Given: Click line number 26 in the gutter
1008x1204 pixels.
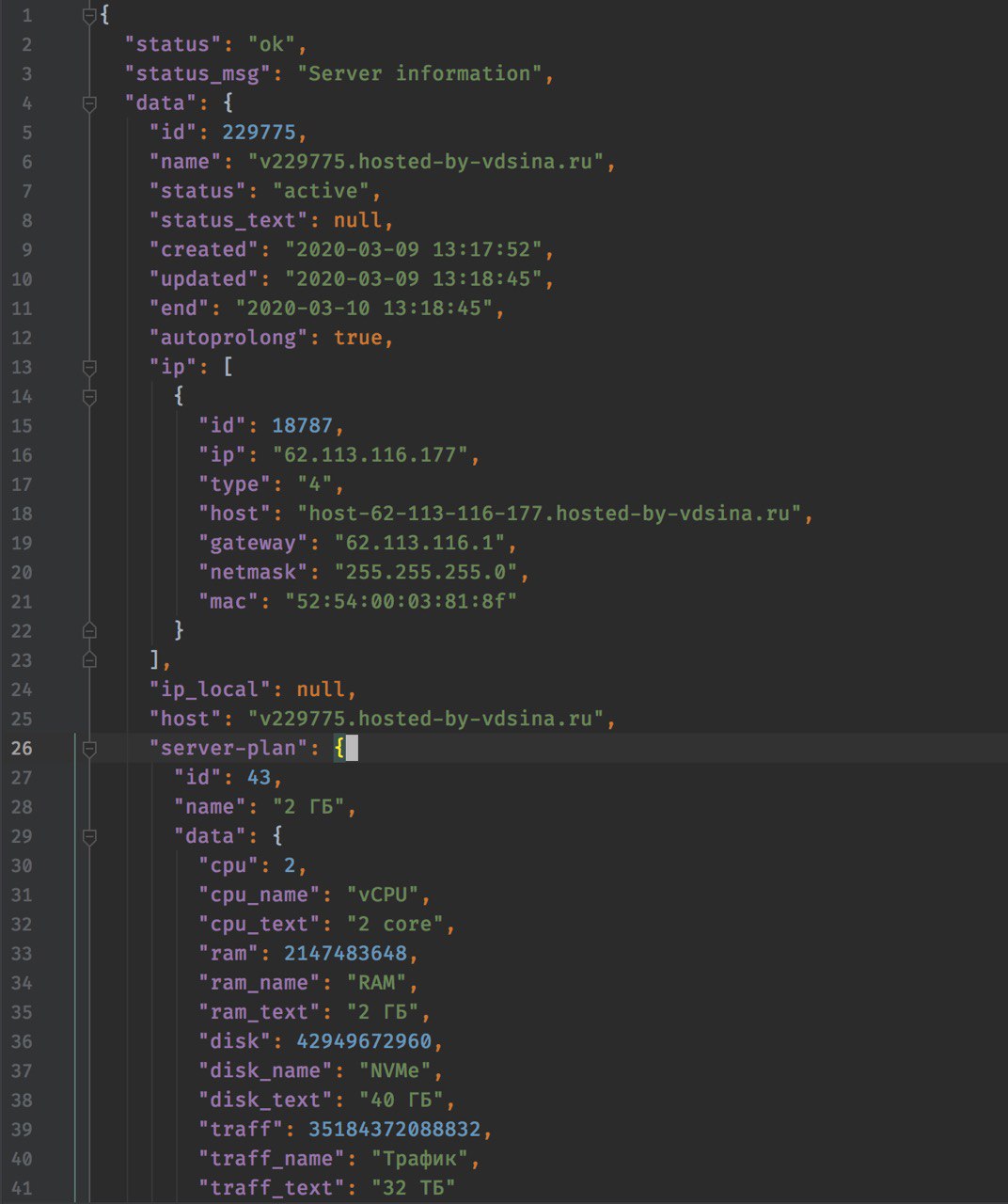Looking at the screenshot, I should pyautogui.click(x=22, y=749).
